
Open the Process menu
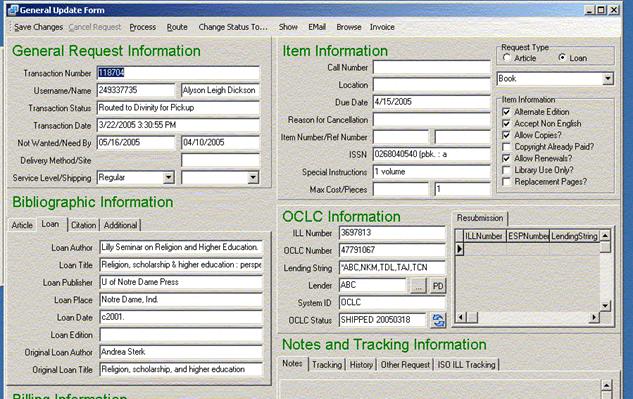click(x=143, y=27)
